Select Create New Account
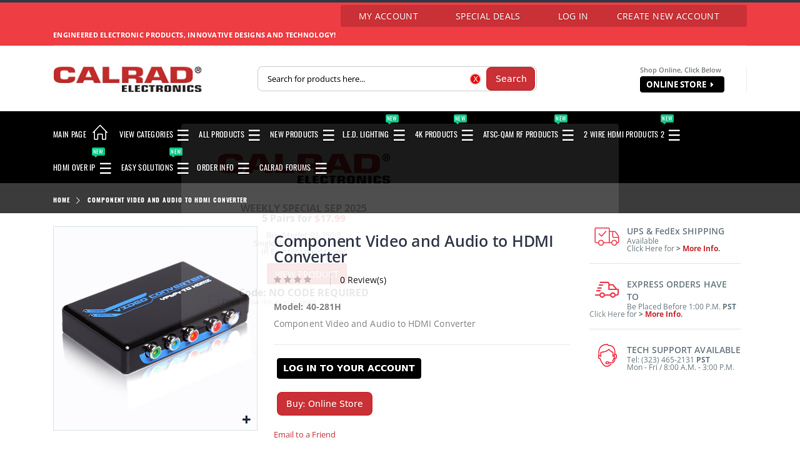Viewport: 800px width, 450px height. tap(667, 16)
